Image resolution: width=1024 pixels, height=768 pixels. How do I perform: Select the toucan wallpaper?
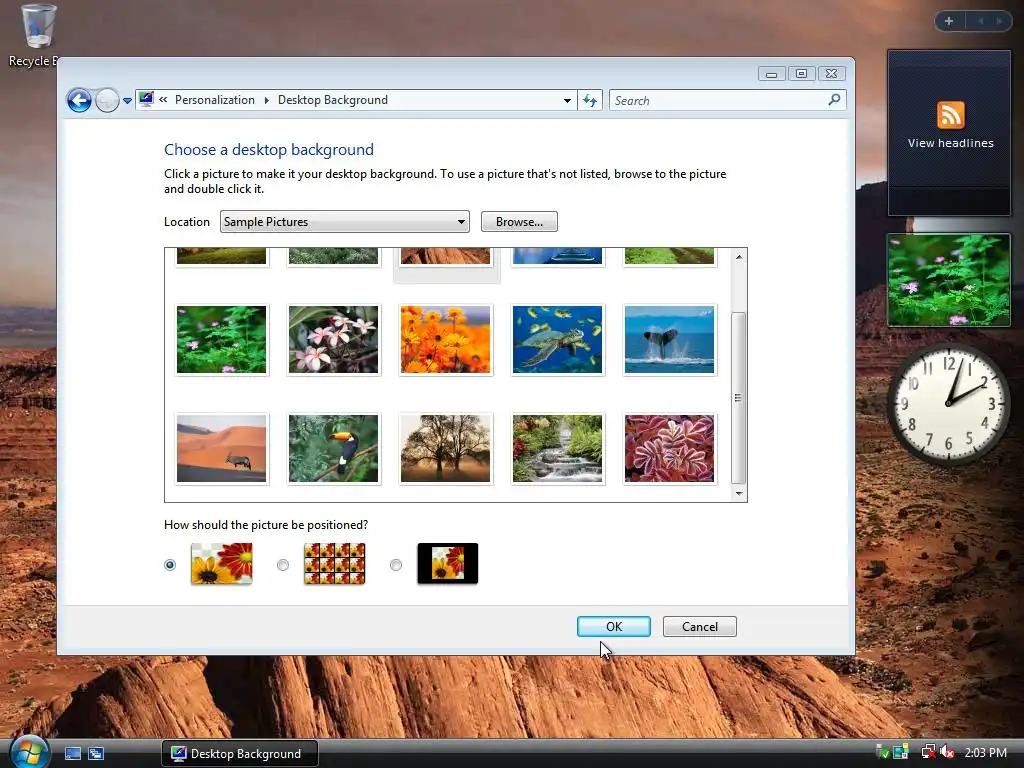(x=333, y=449)
